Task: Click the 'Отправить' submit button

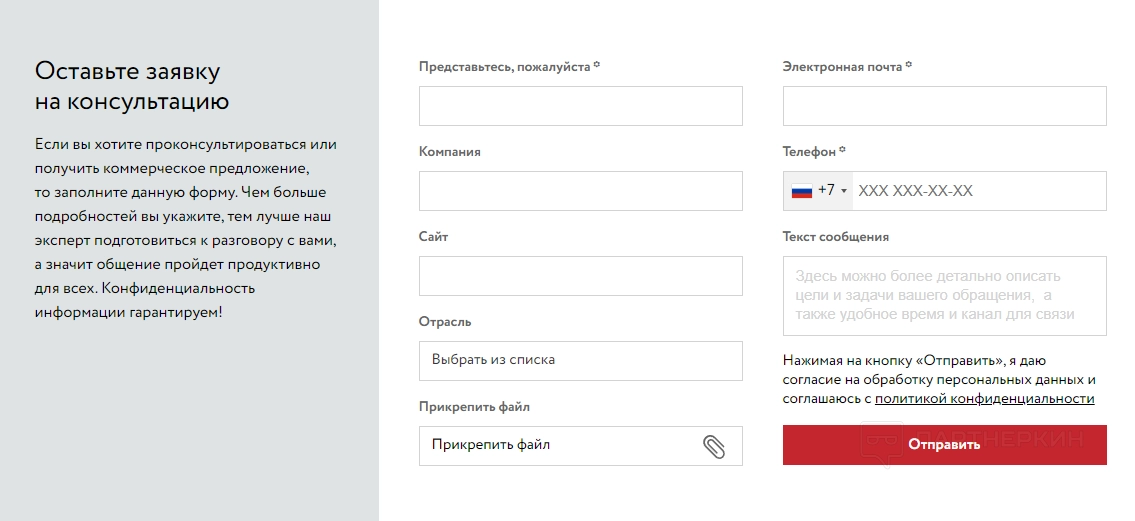Action: pos(944,445)
